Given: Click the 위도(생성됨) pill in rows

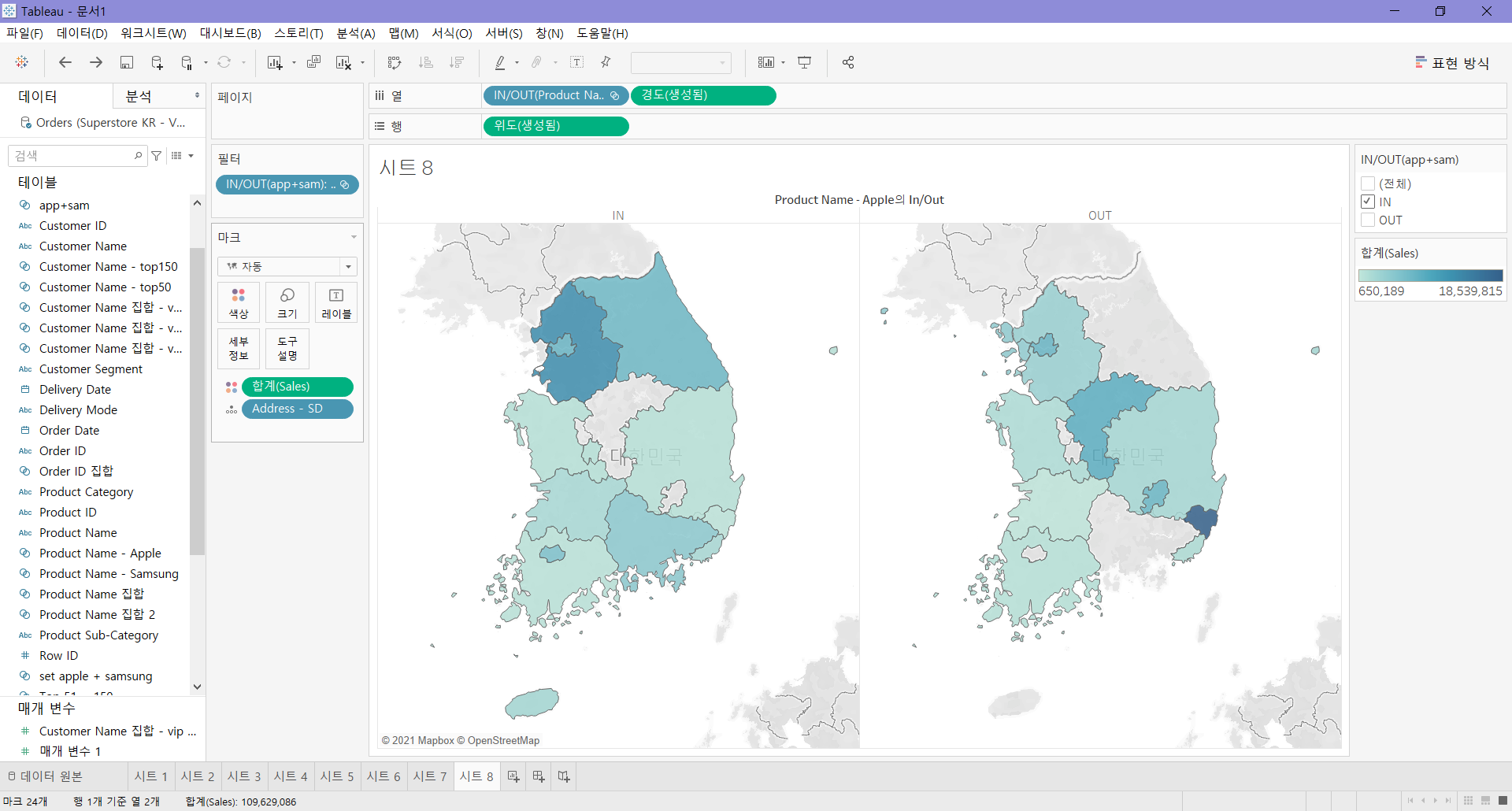Looking at the screenshot, I should [556, 126].
